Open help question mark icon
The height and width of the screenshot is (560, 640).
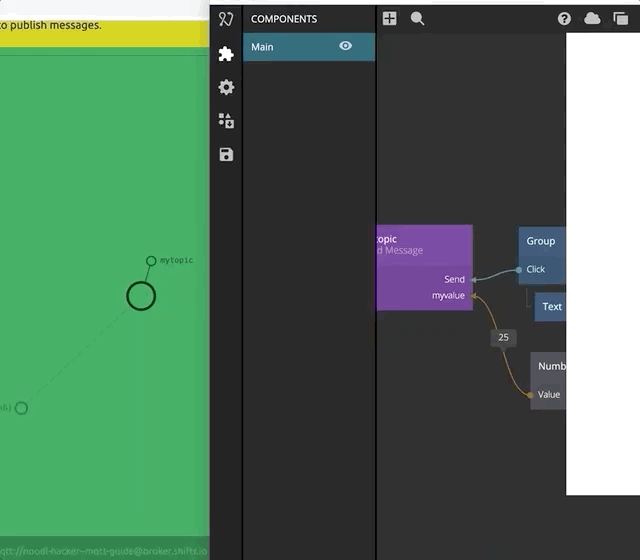pyautogui.click(x=565, y=19)
